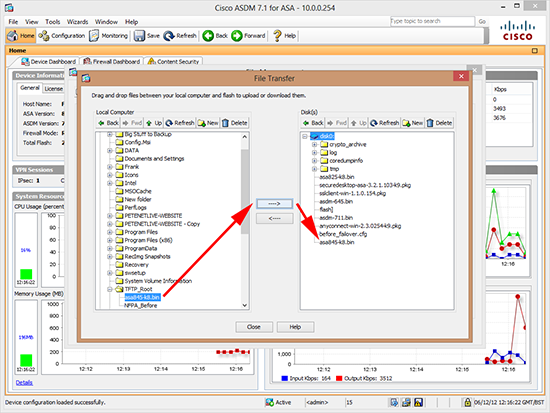Click the topic search input field
Viewport: 550px width, 413px height.
(432, 21)
